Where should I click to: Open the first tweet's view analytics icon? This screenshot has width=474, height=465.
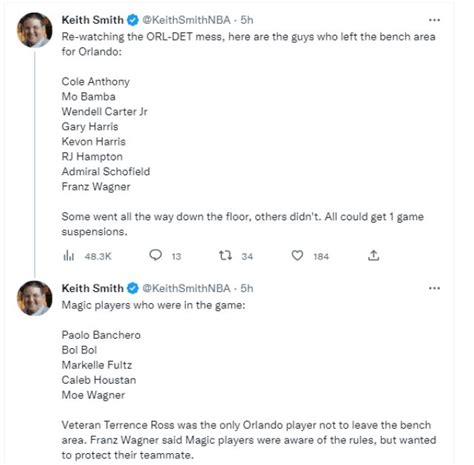[68, 256]
